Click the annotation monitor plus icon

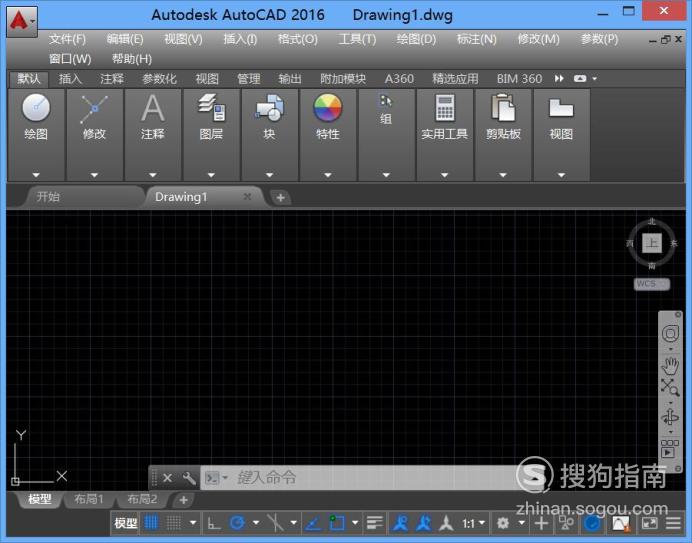coord(542,524)
